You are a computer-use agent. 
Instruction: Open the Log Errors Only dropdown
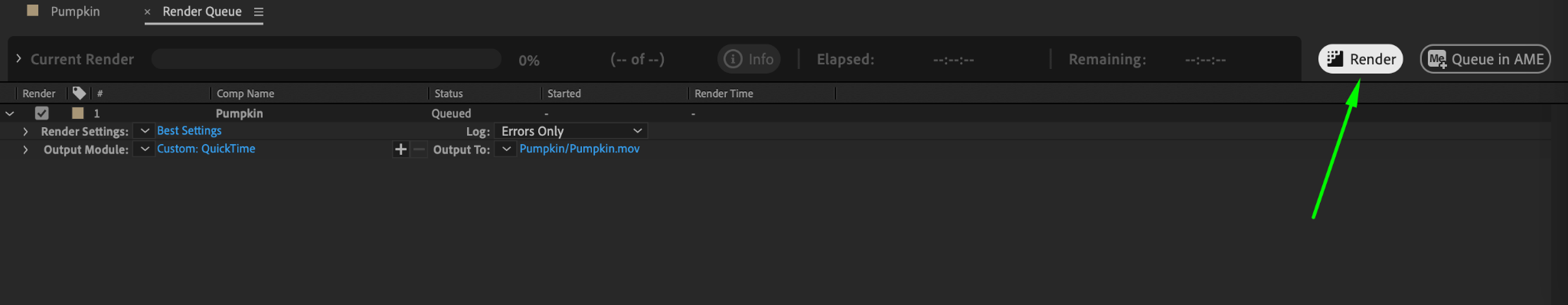tap(571, 131)
